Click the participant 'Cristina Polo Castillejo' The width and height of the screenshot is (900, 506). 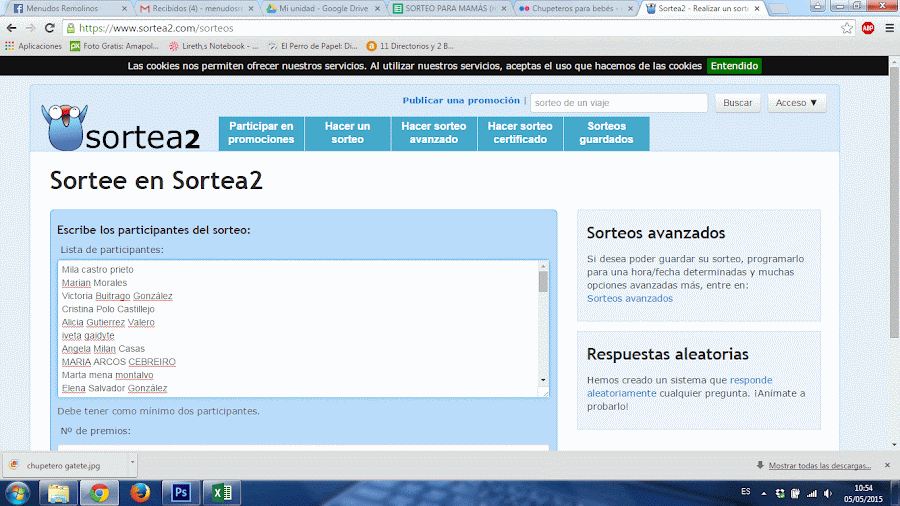(x=108, y=309)
